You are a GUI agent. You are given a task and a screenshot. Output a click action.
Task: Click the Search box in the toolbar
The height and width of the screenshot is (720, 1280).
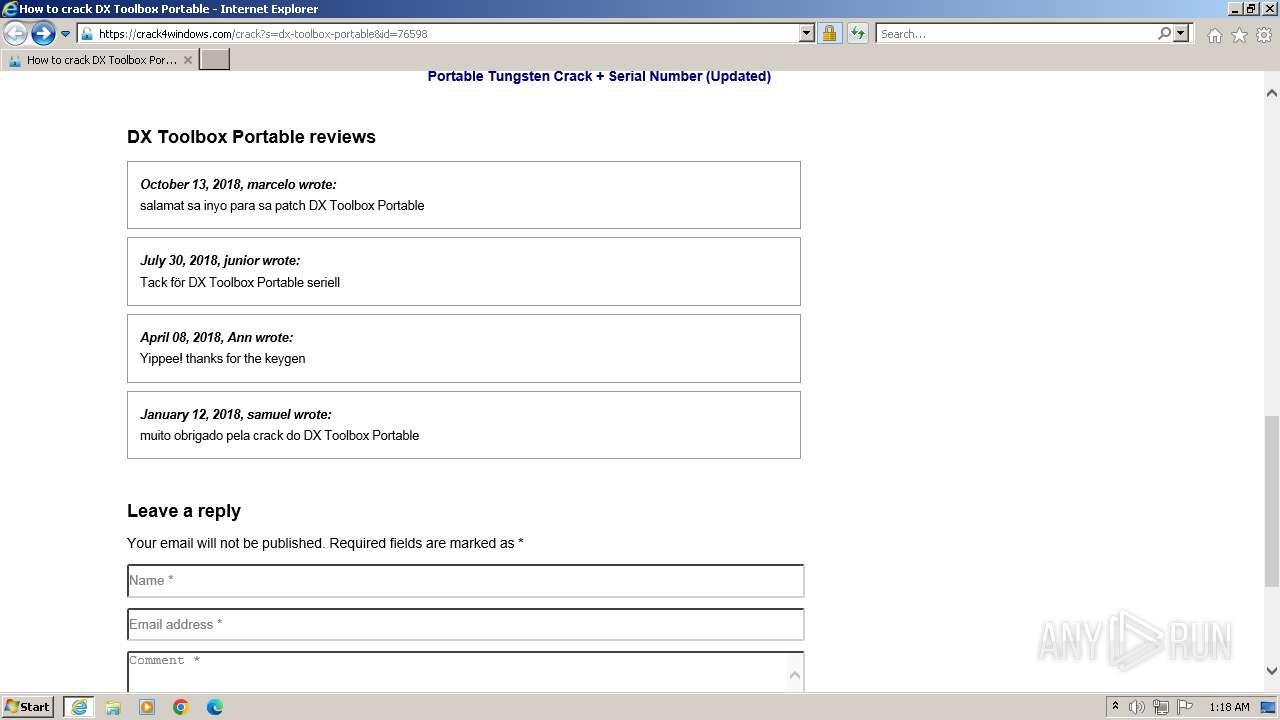click(x=1016, y=34)
